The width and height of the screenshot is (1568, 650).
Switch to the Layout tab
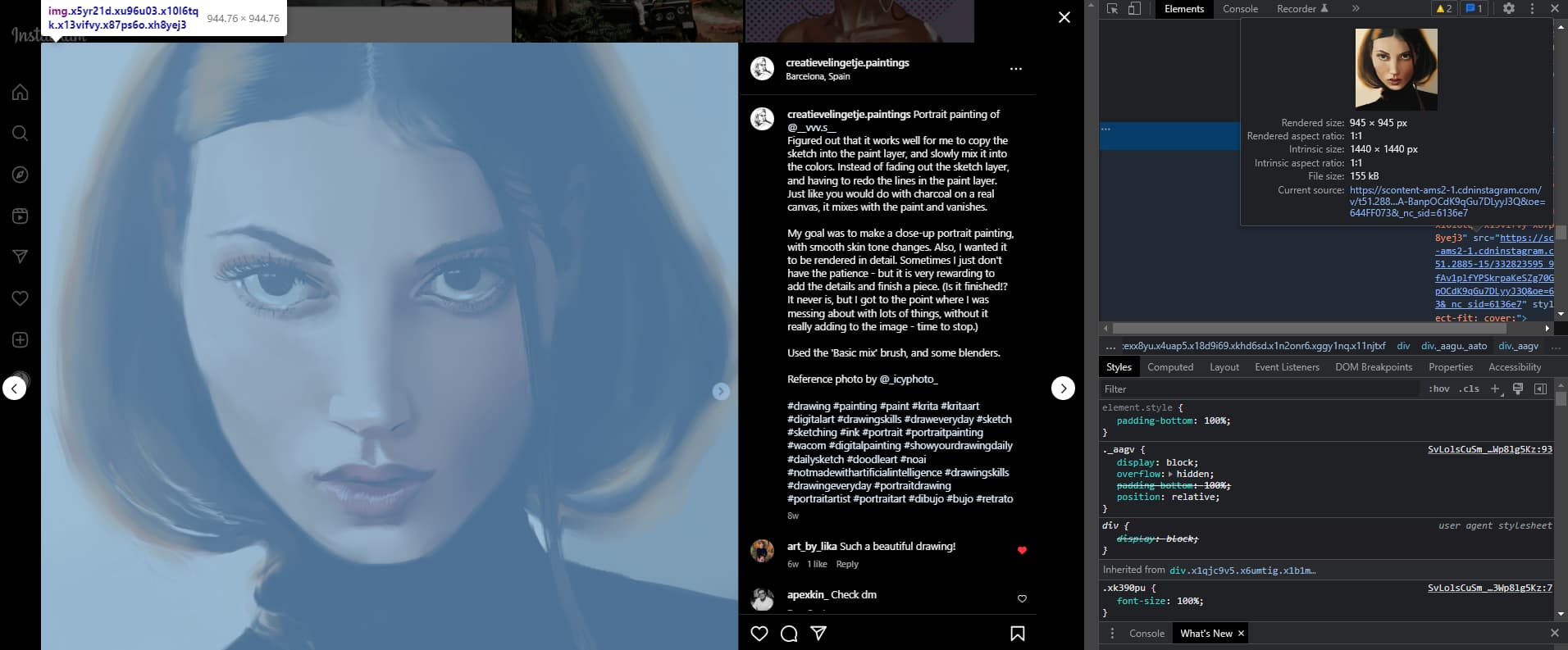(x=1224, y=367)
